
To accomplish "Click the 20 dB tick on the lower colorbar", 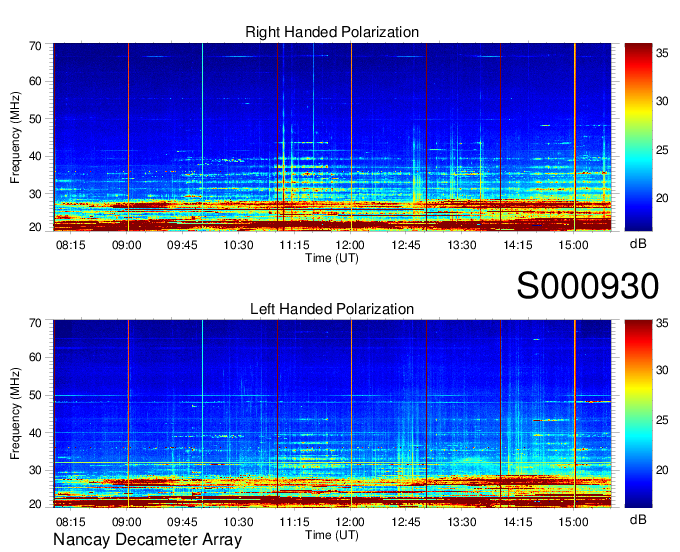I will click(x=662, y=470).
